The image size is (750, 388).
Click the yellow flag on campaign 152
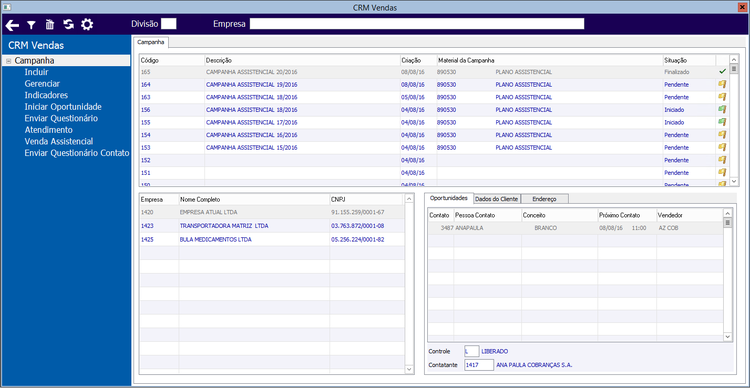tap(722, 160)
